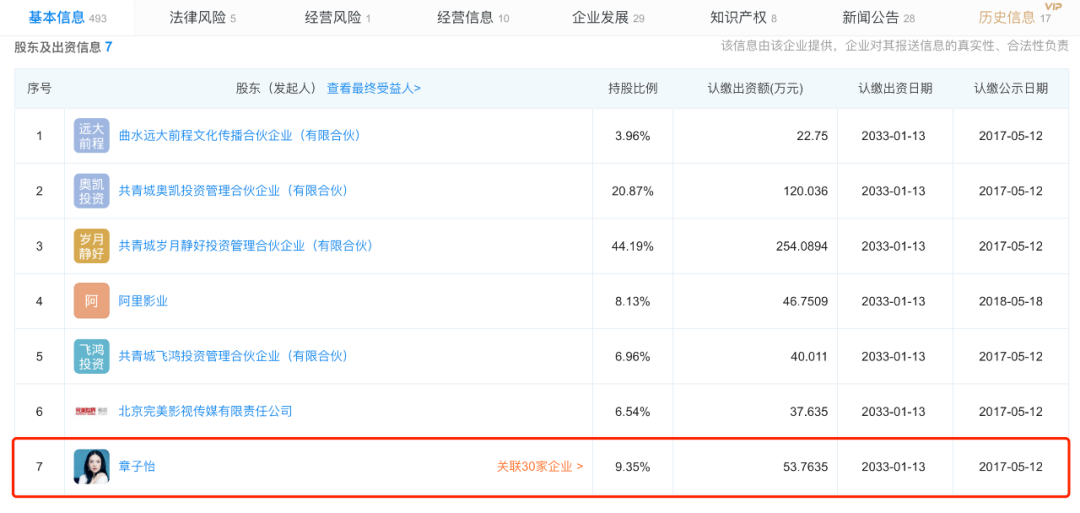
Task: Open the 历史信息 VIP tab
Action: (x=1014, y=18)
